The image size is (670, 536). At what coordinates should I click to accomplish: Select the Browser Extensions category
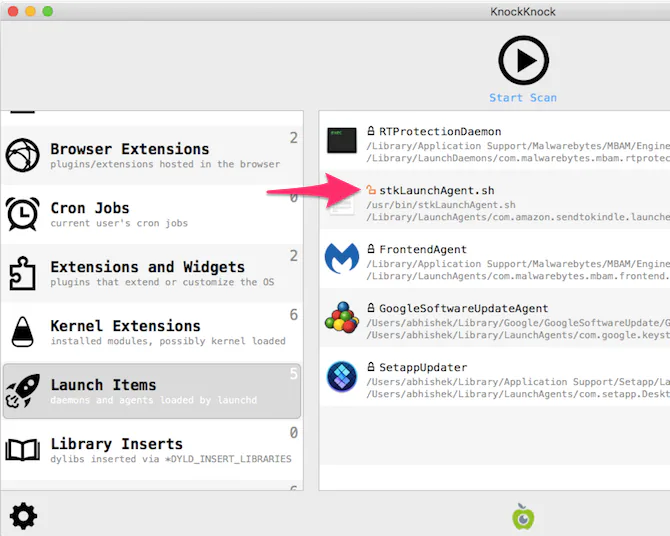click(153, 155)
